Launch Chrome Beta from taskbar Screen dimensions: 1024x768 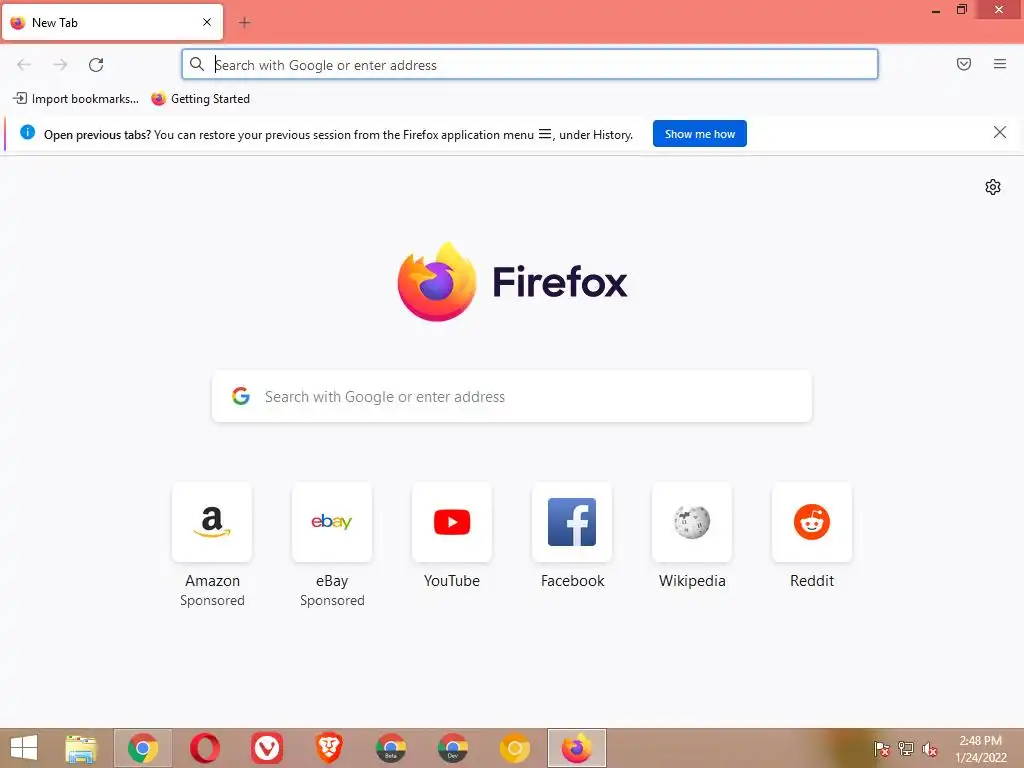tap(391, 748)
